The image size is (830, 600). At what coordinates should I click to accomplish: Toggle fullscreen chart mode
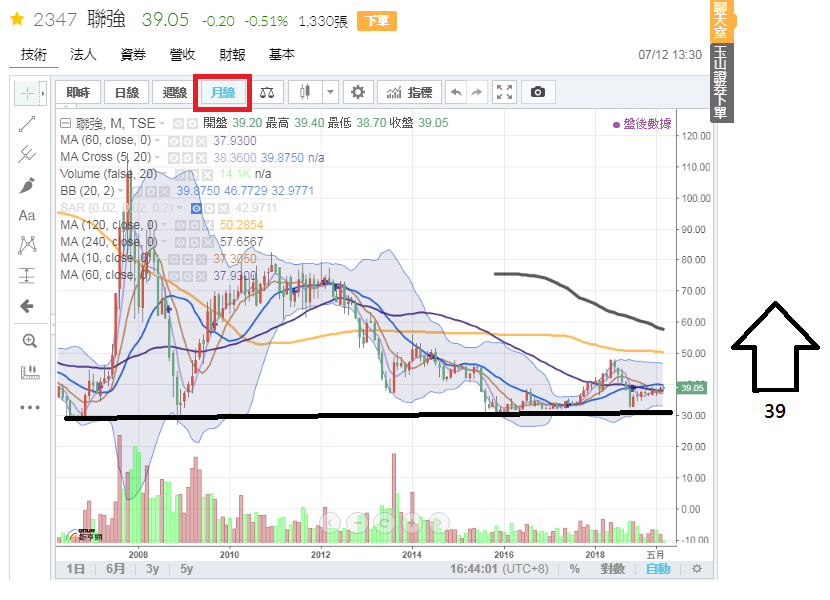(x=504, y=93)
